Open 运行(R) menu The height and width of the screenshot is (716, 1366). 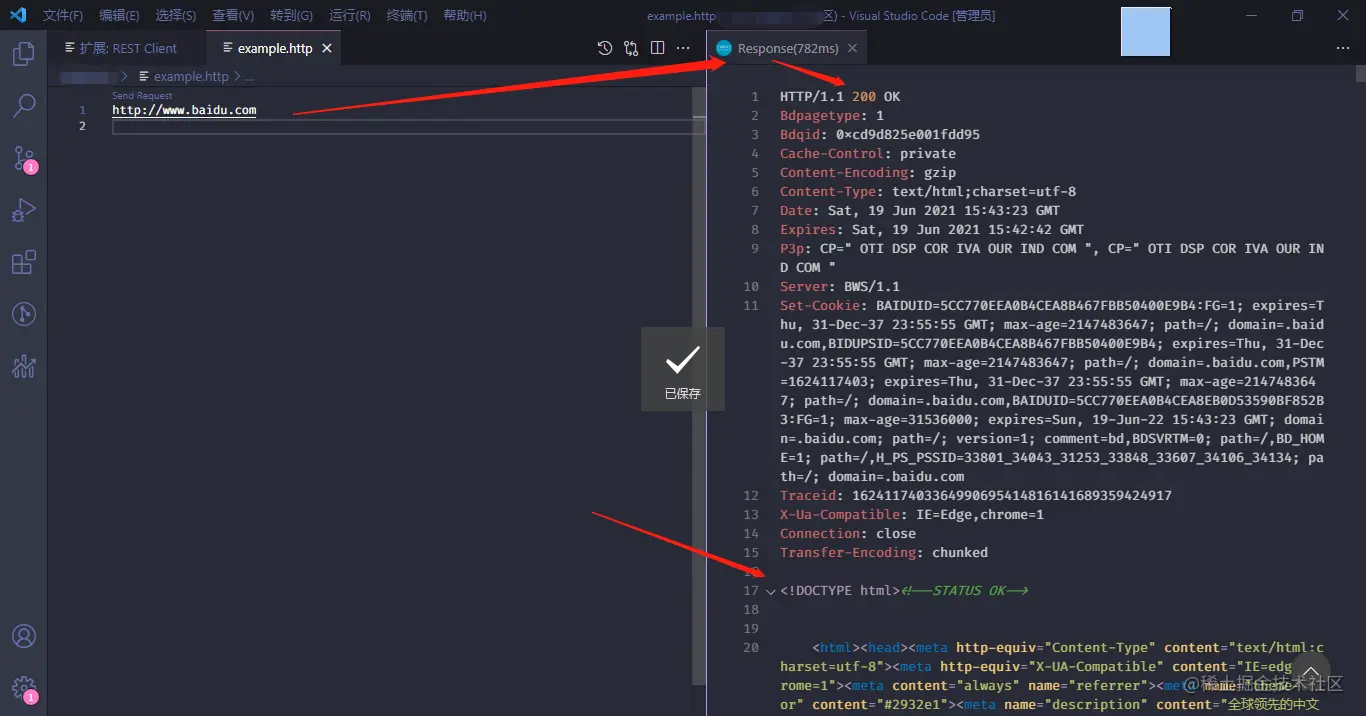[349, 16]
